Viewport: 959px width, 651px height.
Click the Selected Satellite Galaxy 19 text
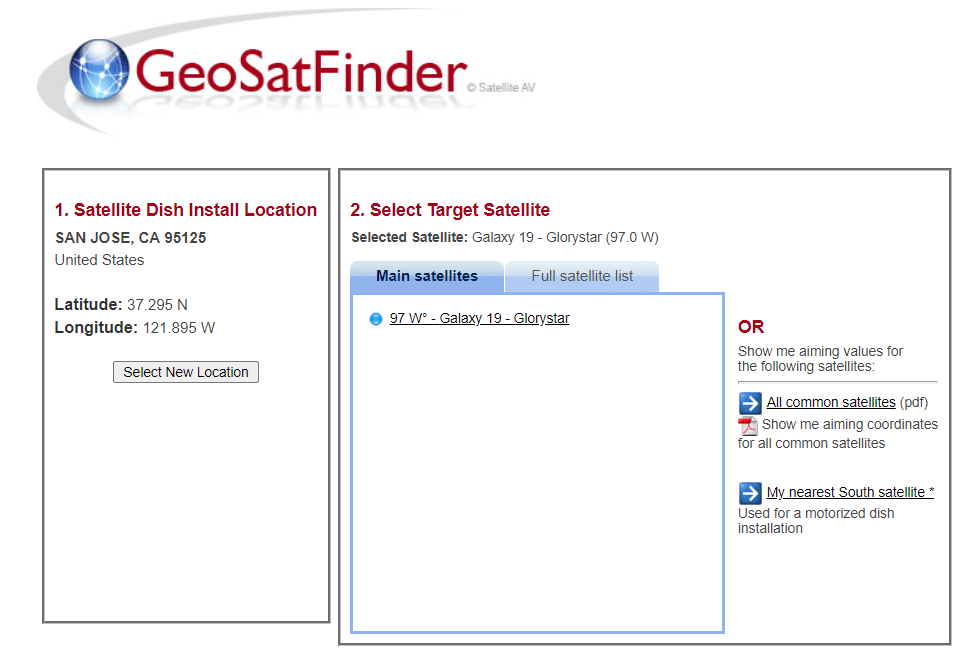[504, 237]
